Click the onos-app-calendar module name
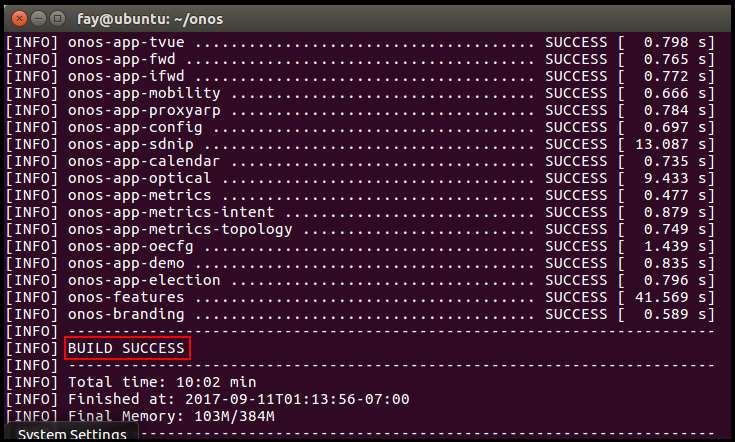Viewport: 735px width, 442px height. click(143, 161)
